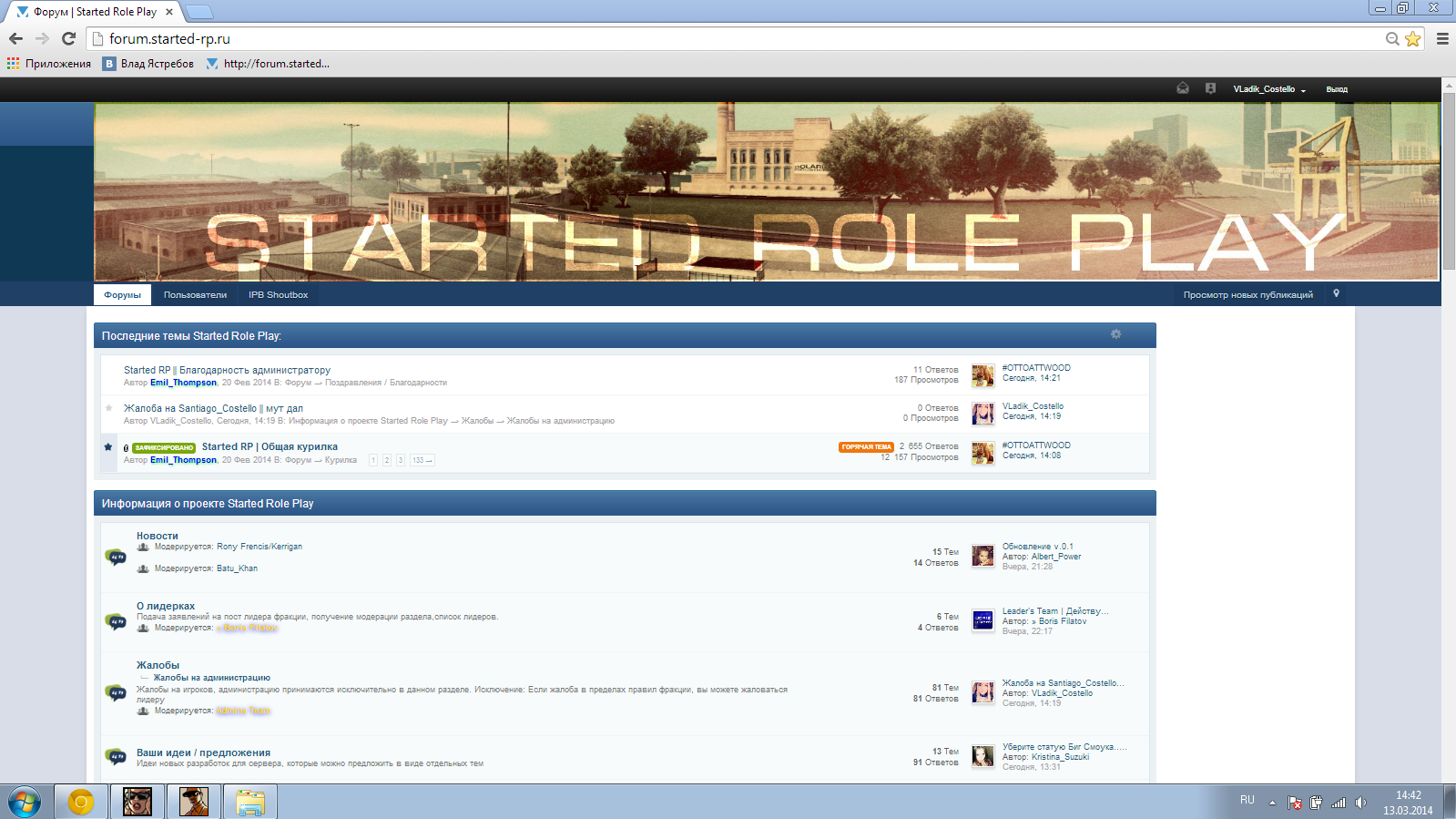Show hidden system tray icons
Screen dimensions: 1456x819
[1272, 803]
